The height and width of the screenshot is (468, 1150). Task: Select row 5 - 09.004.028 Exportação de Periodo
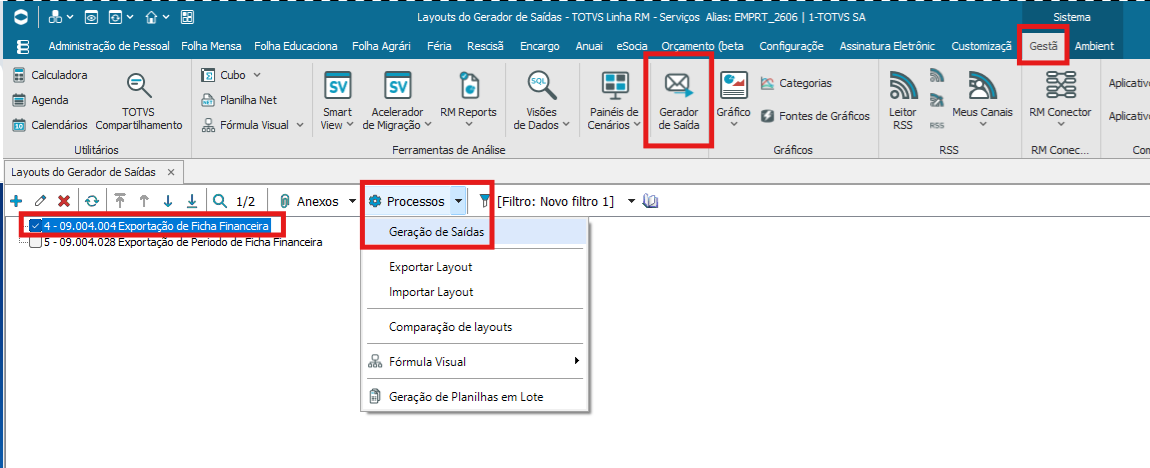tap(183, 242)
